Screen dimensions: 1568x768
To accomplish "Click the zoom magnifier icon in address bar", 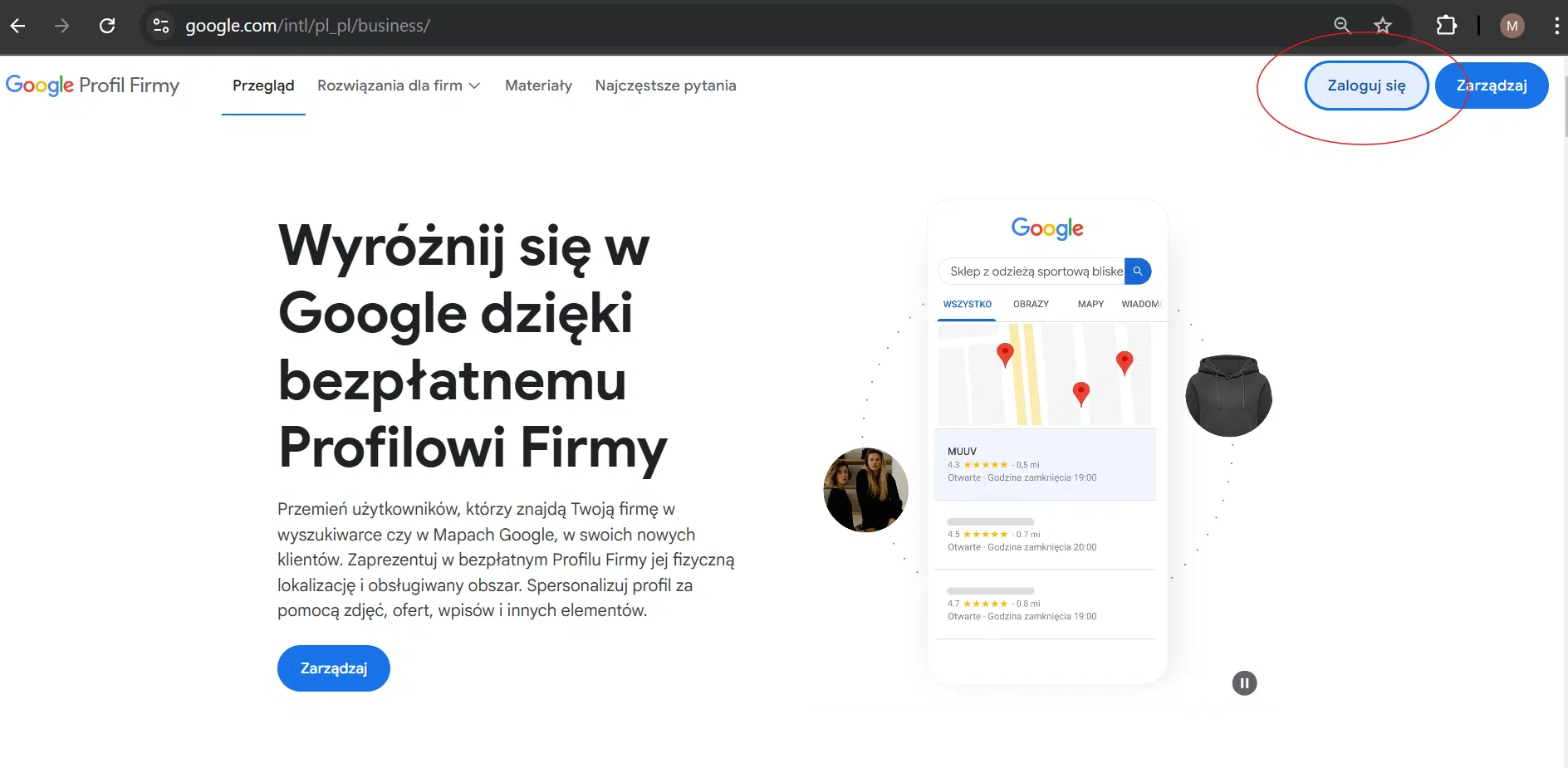I will (1342, 26).
